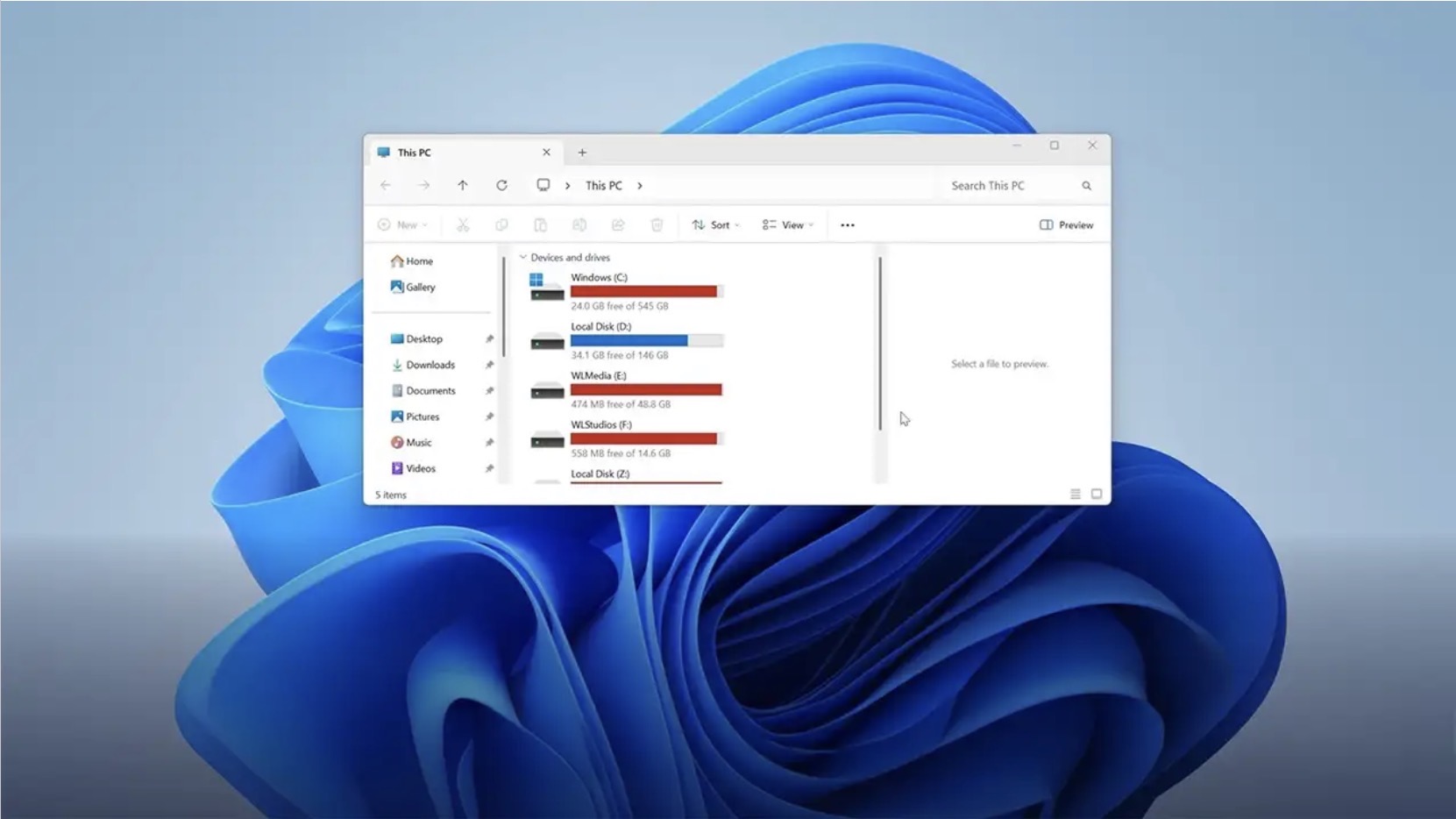Click the Delete trash icon
Viewport: 1456px width, 819px height.
click(x=657, y=225)
